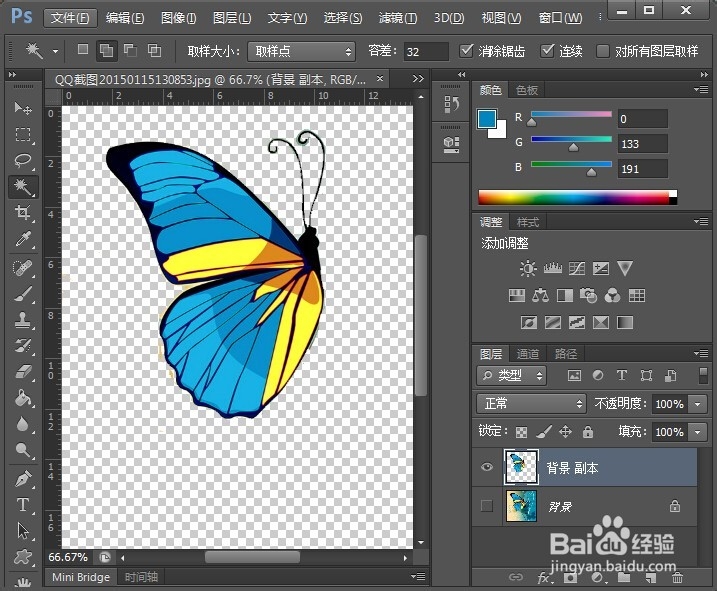Open the 图像(I) menu

click(x=179, y=18)
